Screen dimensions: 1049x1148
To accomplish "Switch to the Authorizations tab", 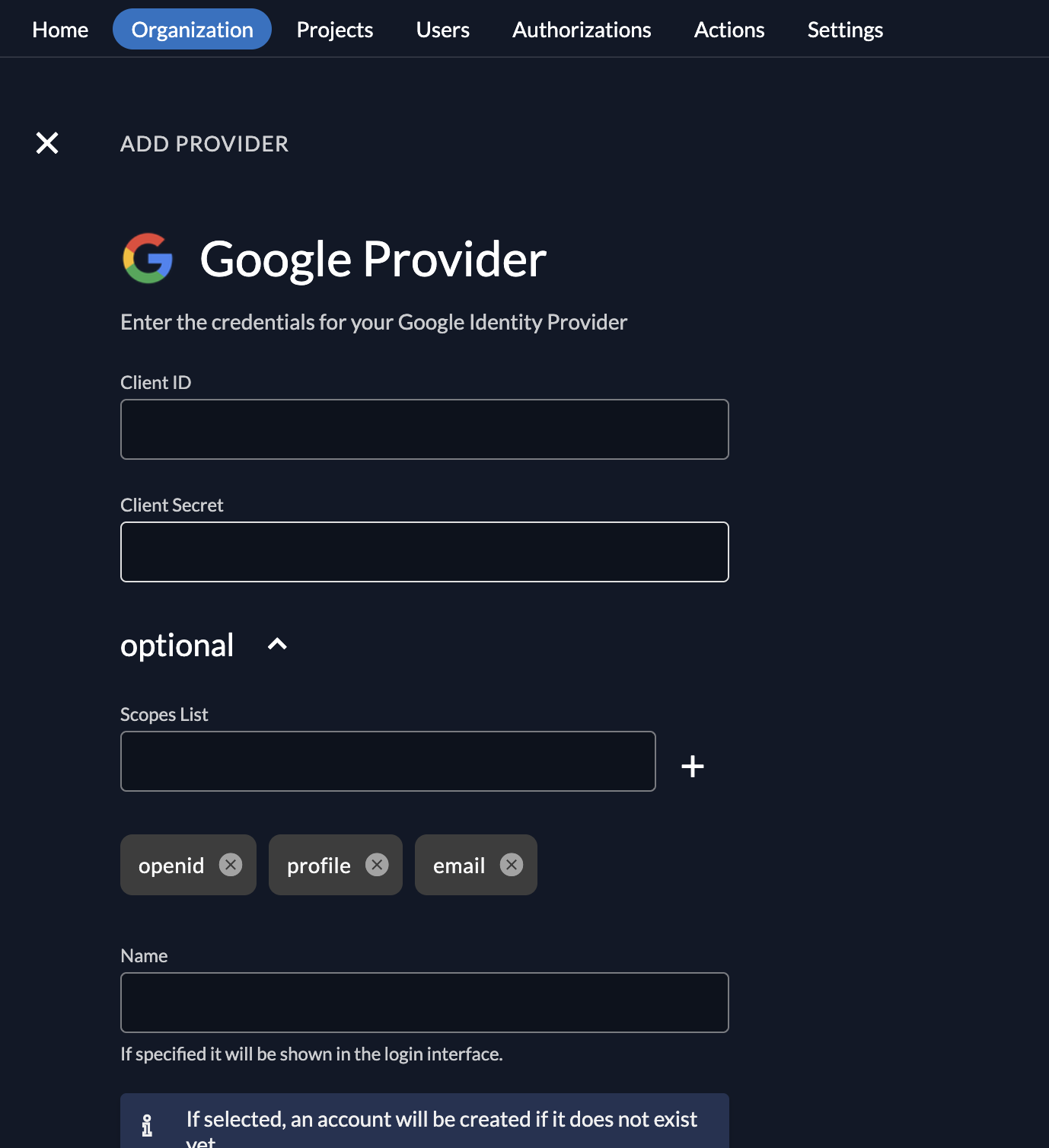I will tap(582, 30).
